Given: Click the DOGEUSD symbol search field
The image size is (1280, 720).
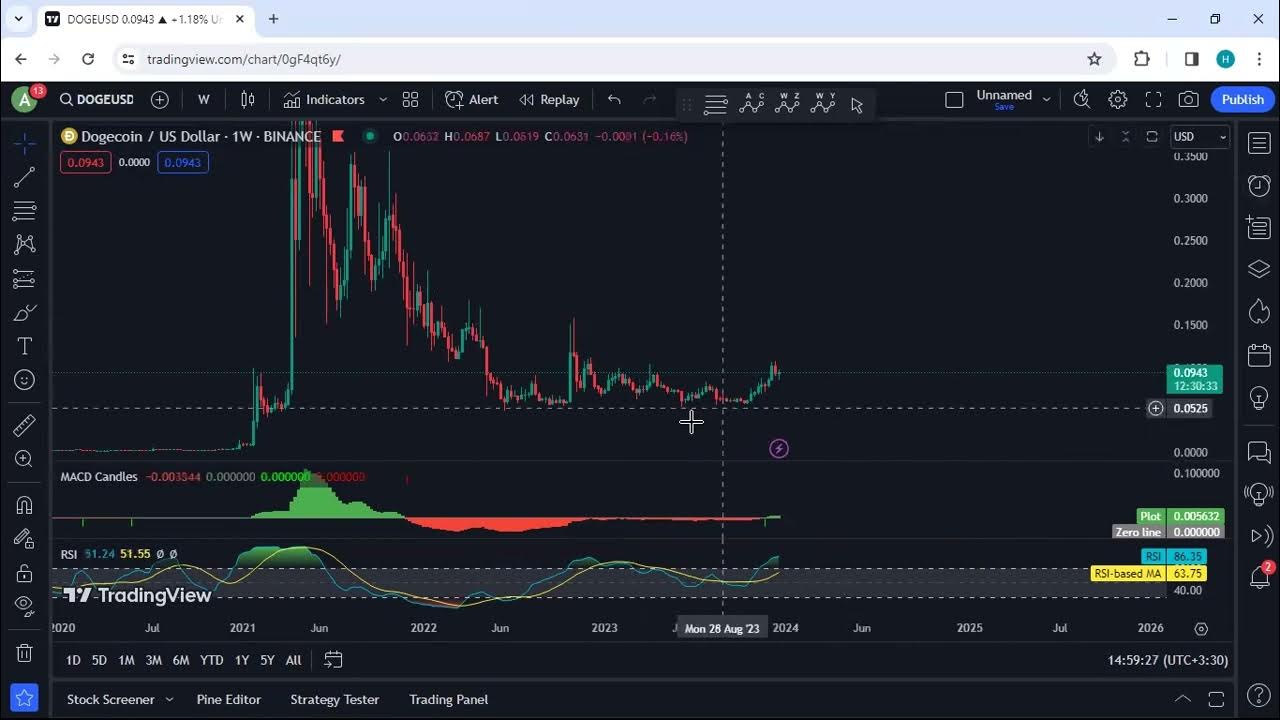Looking at the screenshot, I should click(x=97, y=99).
